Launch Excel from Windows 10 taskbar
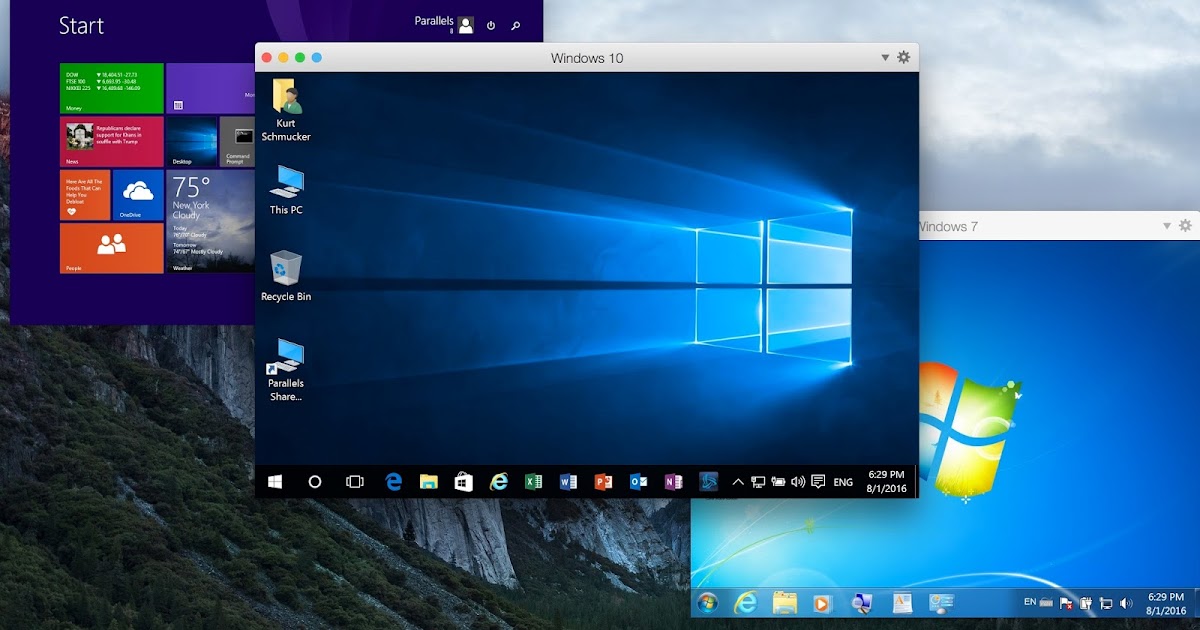Viewport: 1200px width, 630px height. click(x=533, y=482)
